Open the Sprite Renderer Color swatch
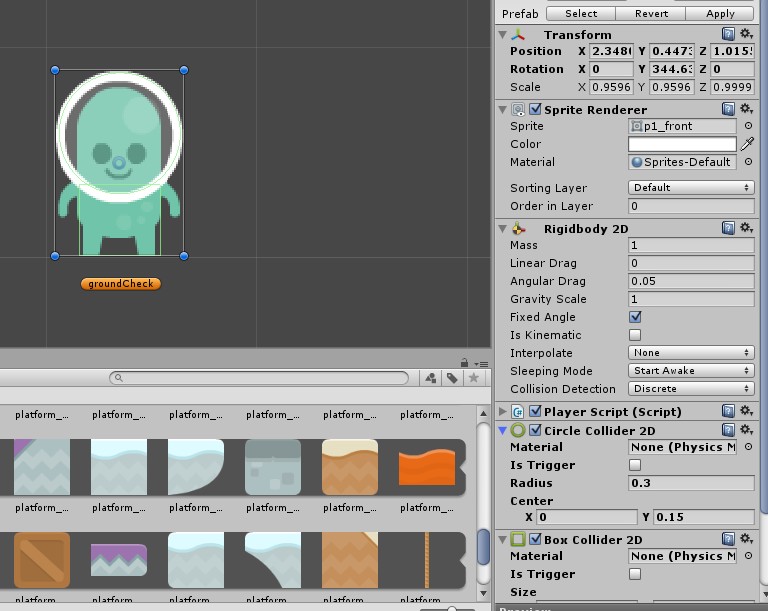768x611 pixels. coord(682,144)
